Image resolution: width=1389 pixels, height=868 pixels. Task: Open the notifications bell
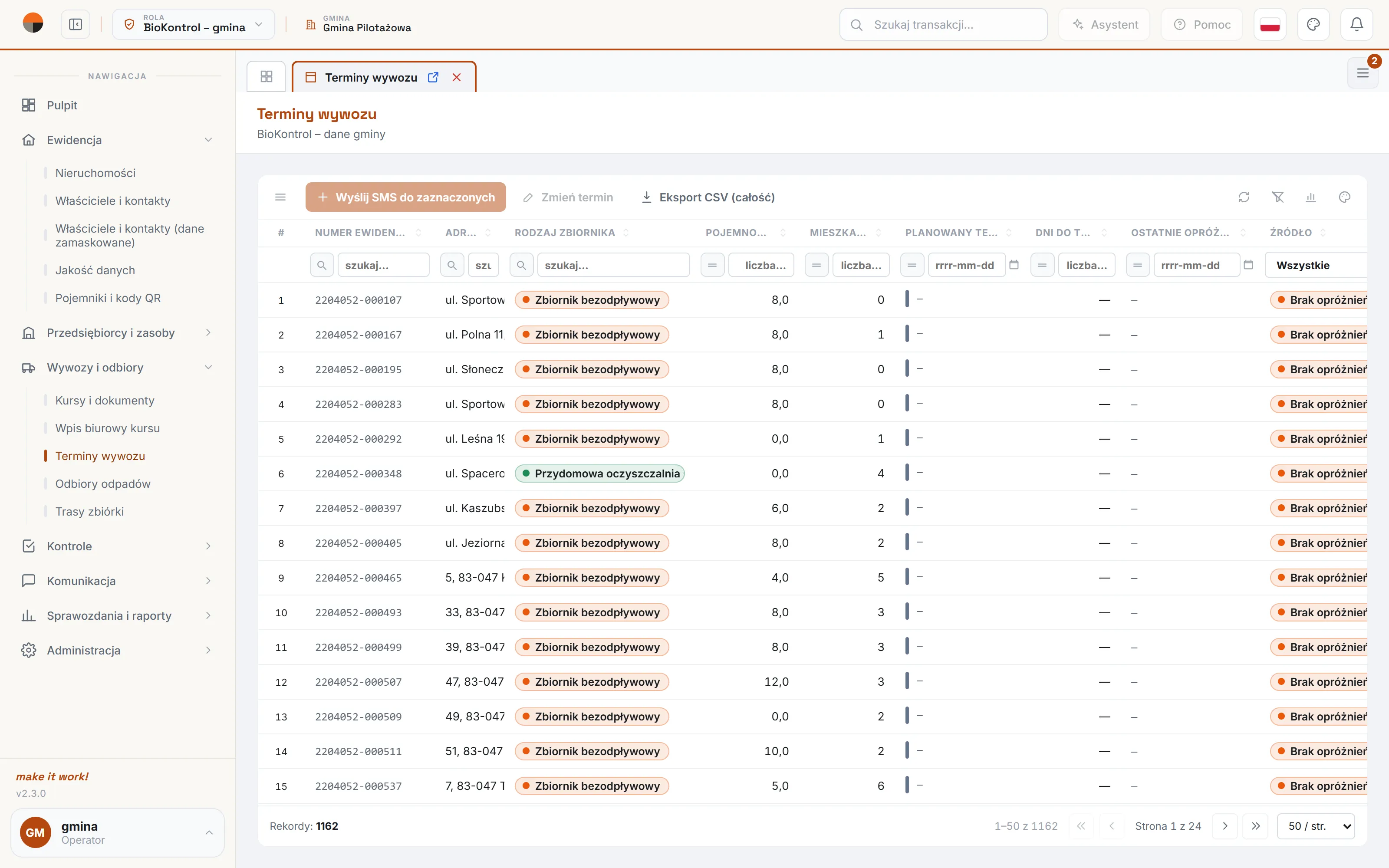coord(1356,25)
